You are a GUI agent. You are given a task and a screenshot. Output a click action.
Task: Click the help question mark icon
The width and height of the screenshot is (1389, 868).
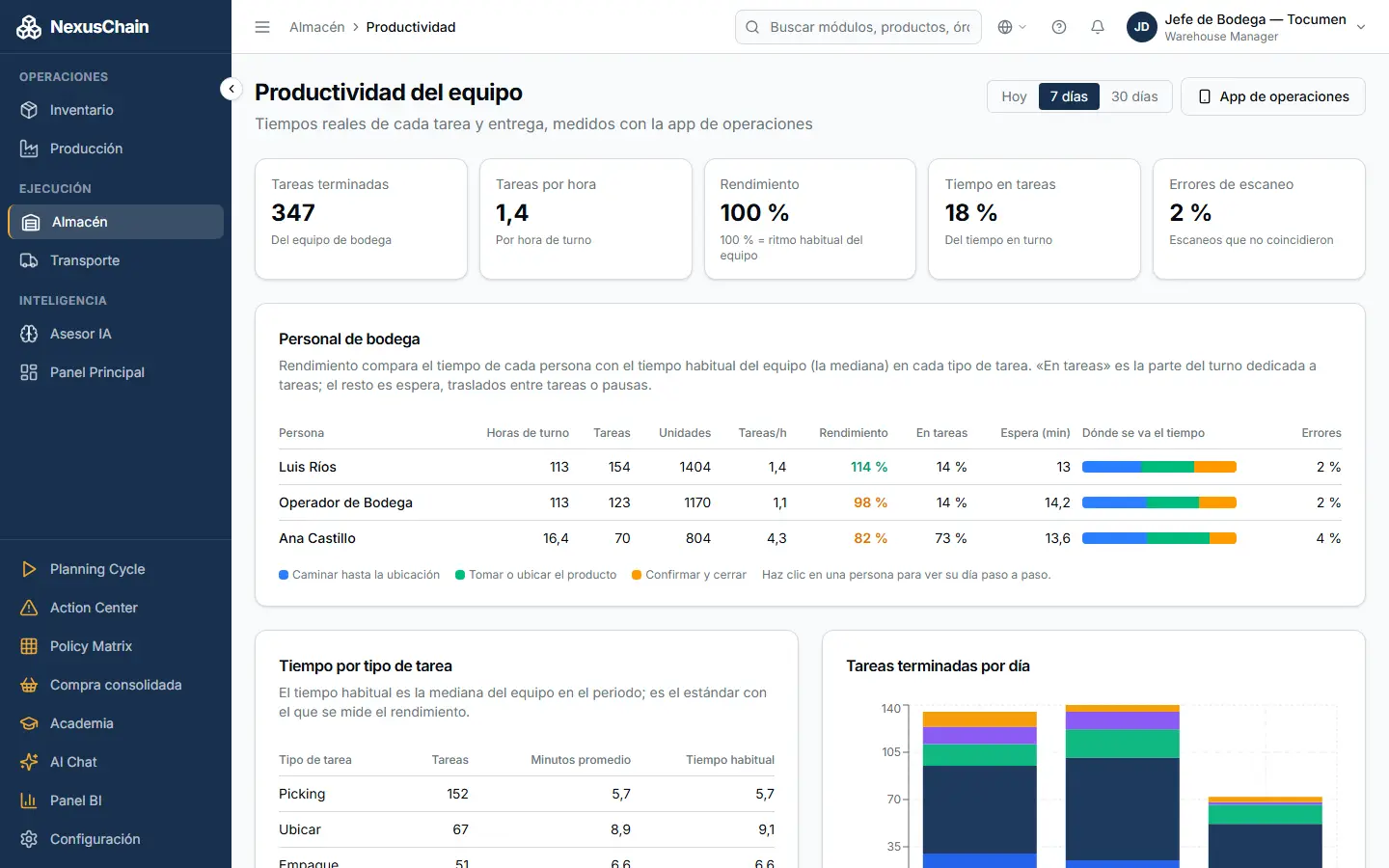[x=1059, y=27]
